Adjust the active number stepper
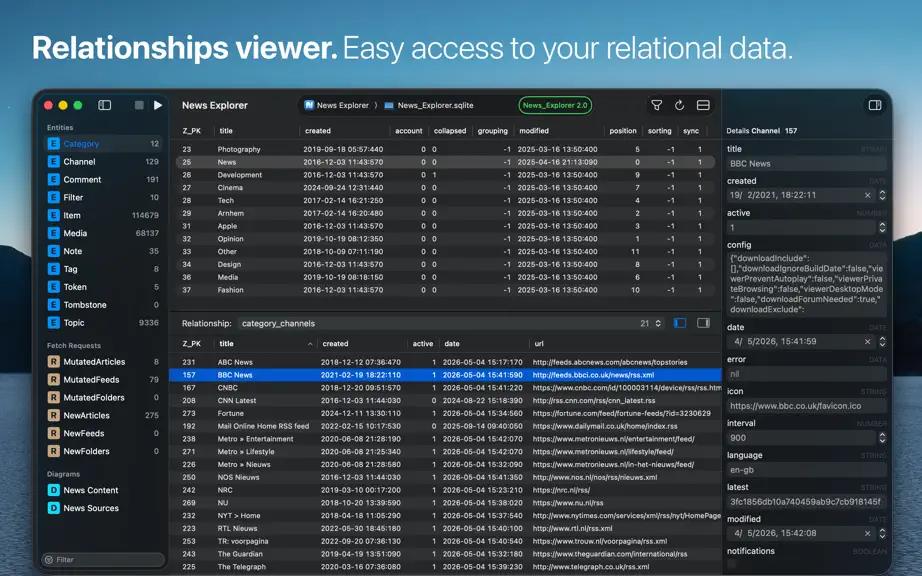This screenshot has width=922, height=576. 882,227
